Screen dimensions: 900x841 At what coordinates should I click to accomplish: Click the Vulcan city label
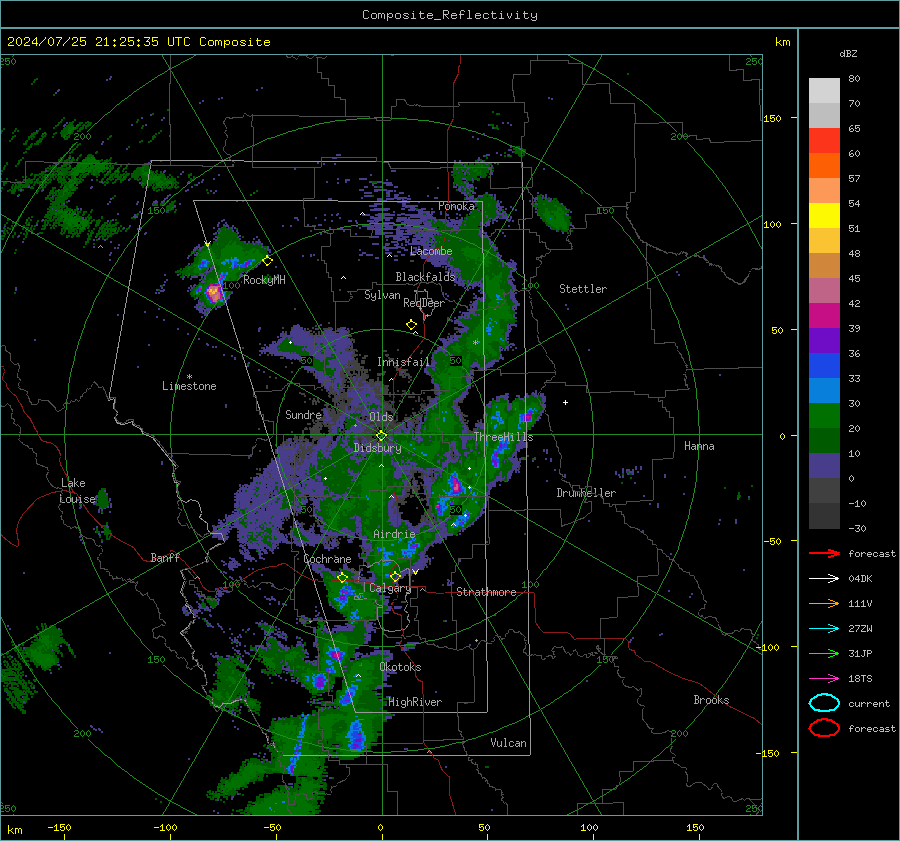click(508, 742)
